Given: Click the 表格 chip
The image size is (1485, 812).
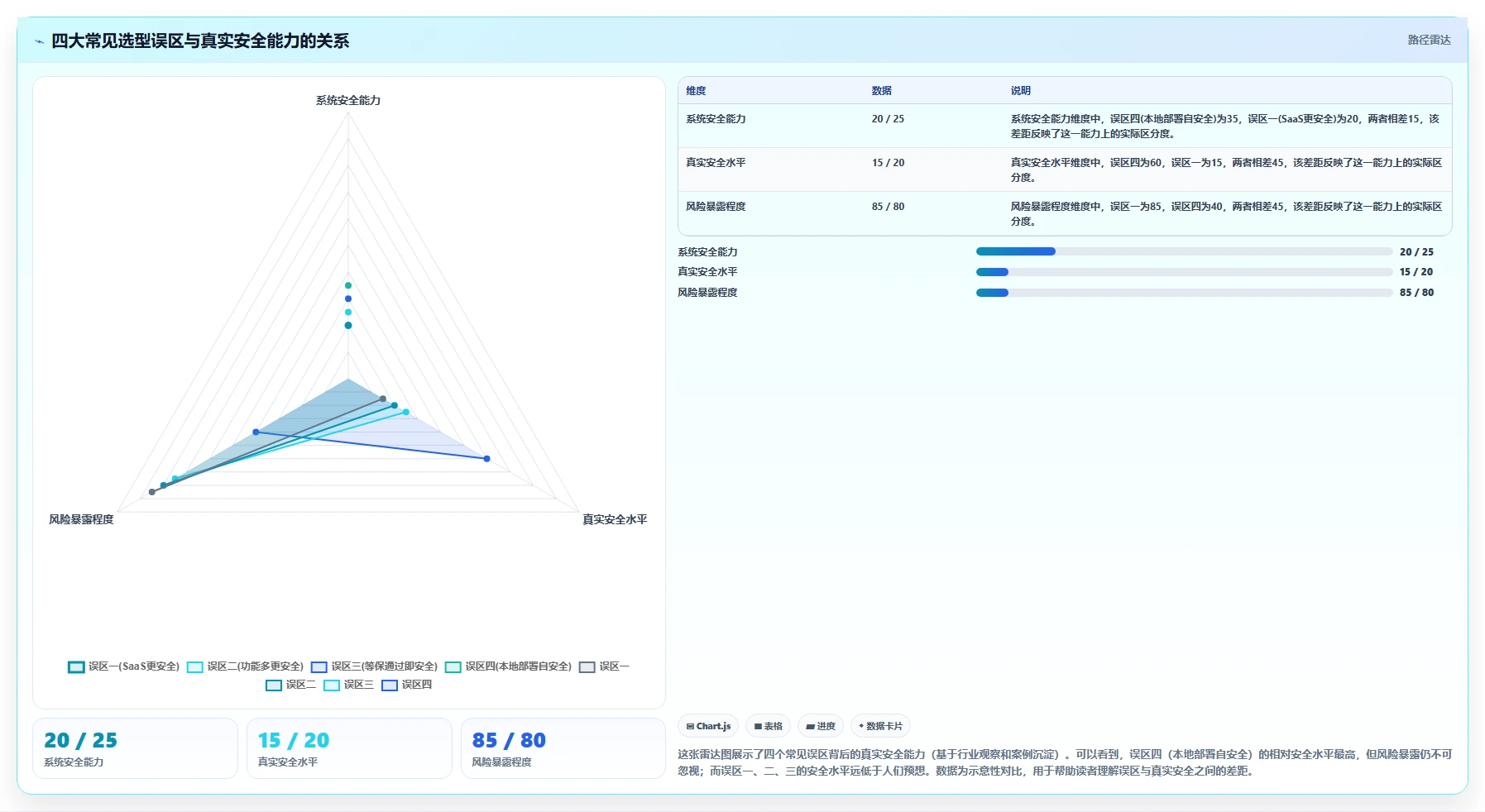Looking at the screenshot, I should tap(768, 726).
